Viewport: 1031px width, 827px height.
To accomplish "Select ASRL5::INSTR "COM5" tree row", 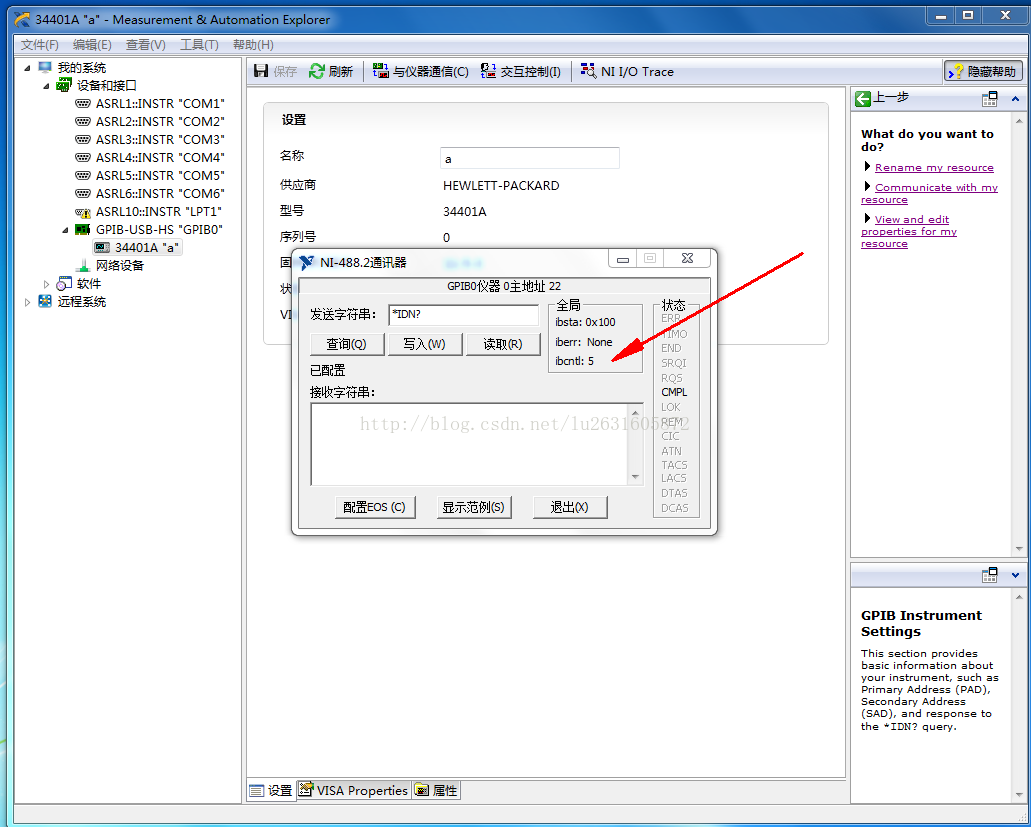I will pos(150,176).
